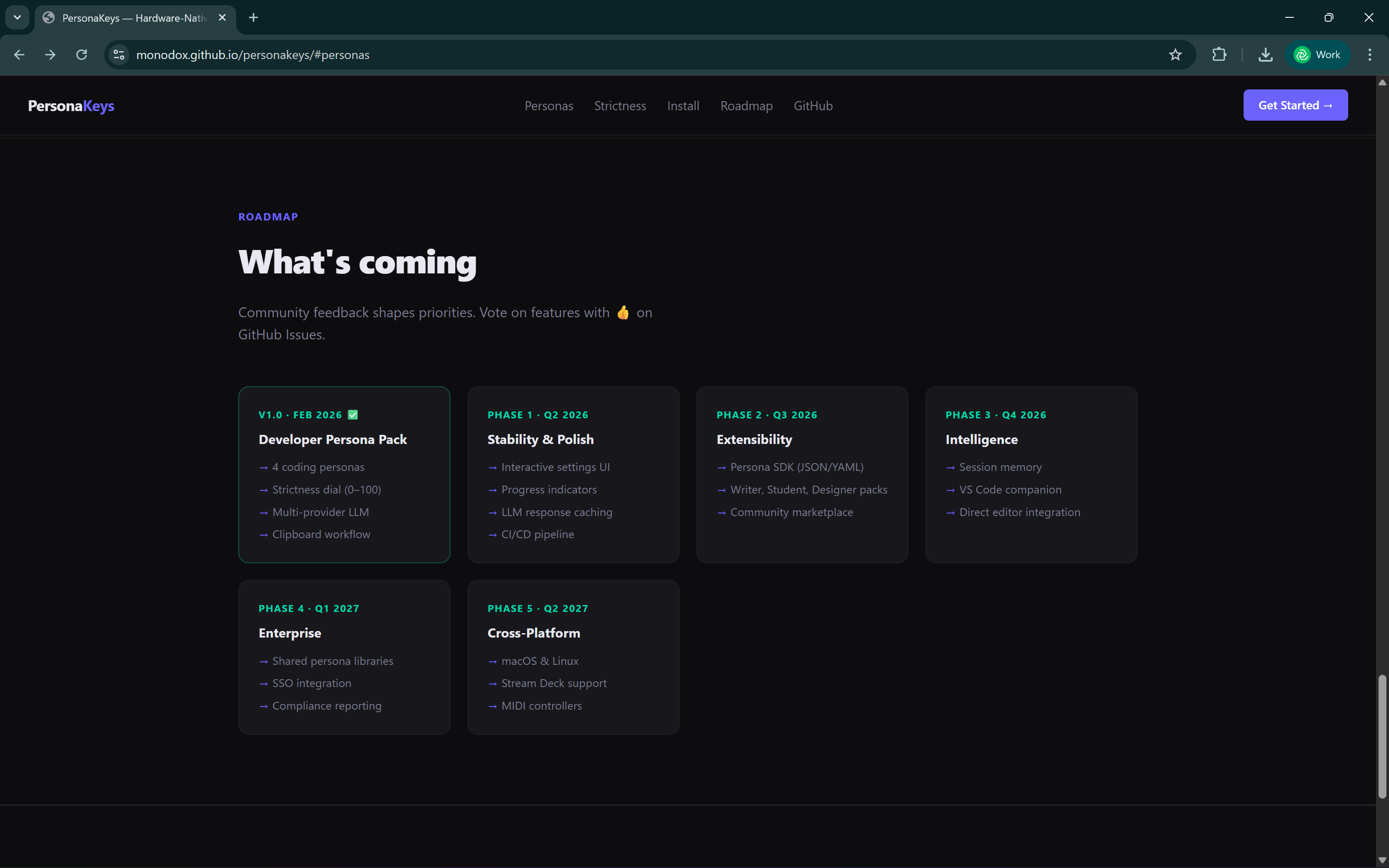Click the browser forward arrow icon
The width and height of the screenshot is (1389, 868).
(x=50, y=55)
